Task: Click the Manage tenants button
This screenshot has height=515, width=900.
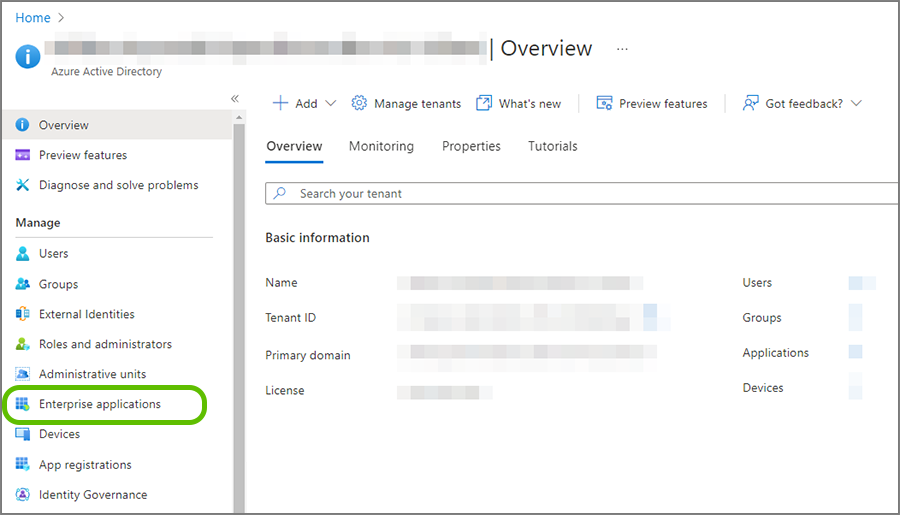Action: point(406,103)
